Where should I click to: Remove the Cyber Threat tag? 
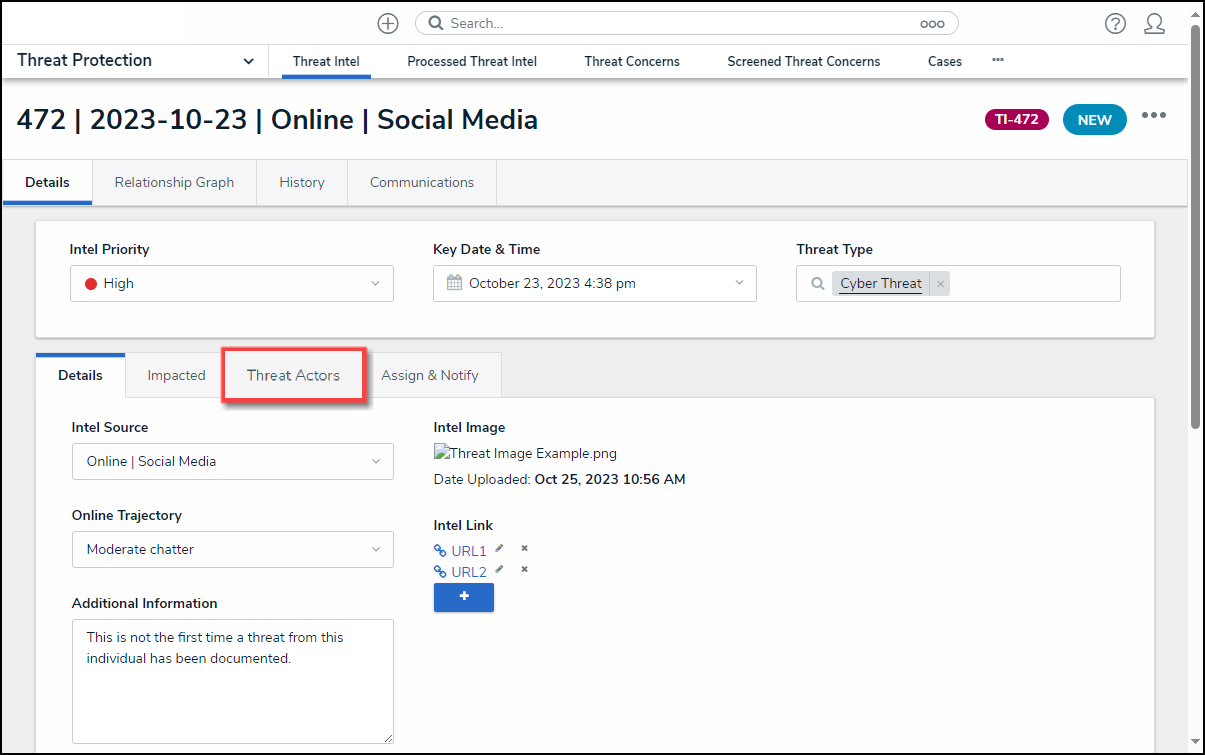pyautogui.click(x=940, y=284)
